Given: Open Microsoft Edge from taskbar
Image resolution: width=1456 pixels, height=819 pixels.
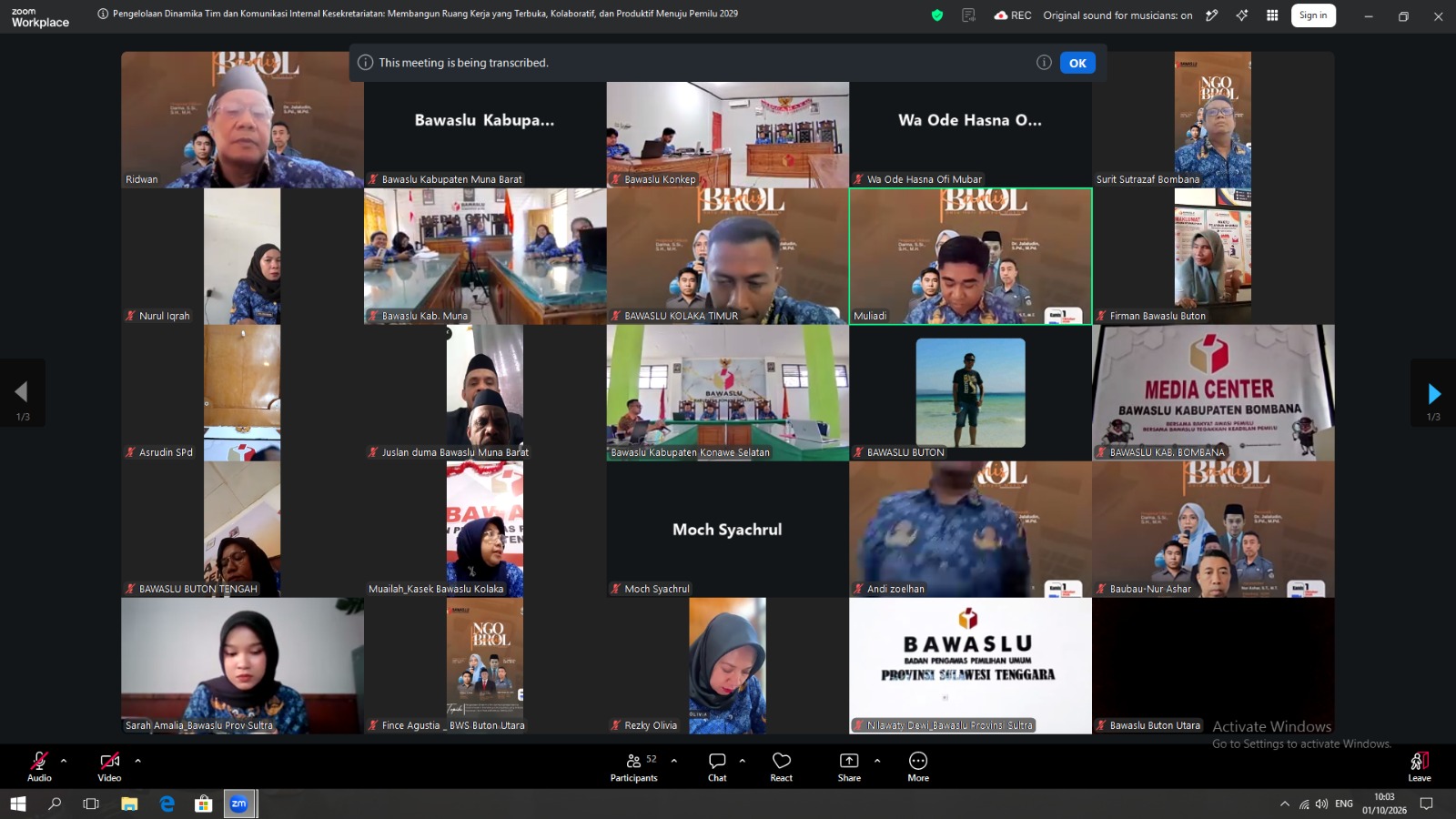Looking at the screenshot, I should tap(167, 804).
